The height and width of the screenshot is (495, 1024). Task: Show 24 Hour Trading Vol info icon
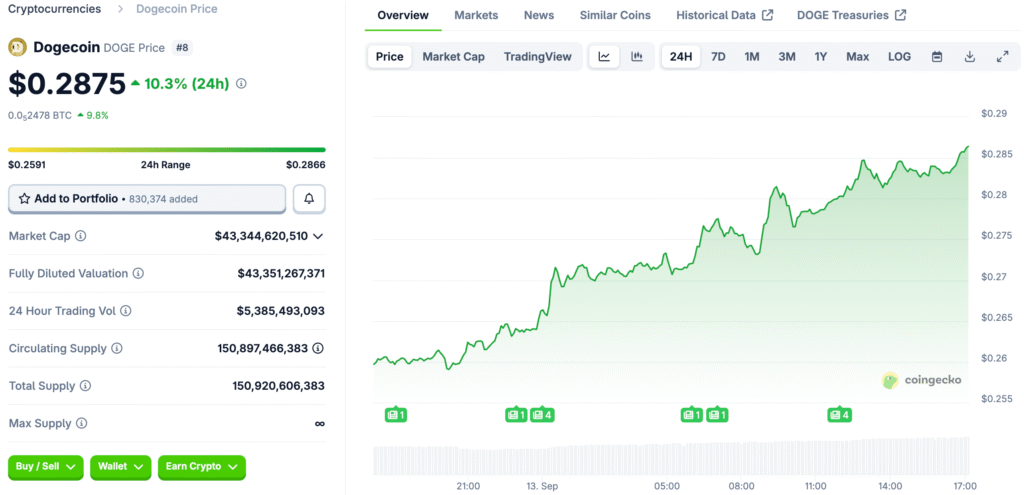[x=125, y=311]
